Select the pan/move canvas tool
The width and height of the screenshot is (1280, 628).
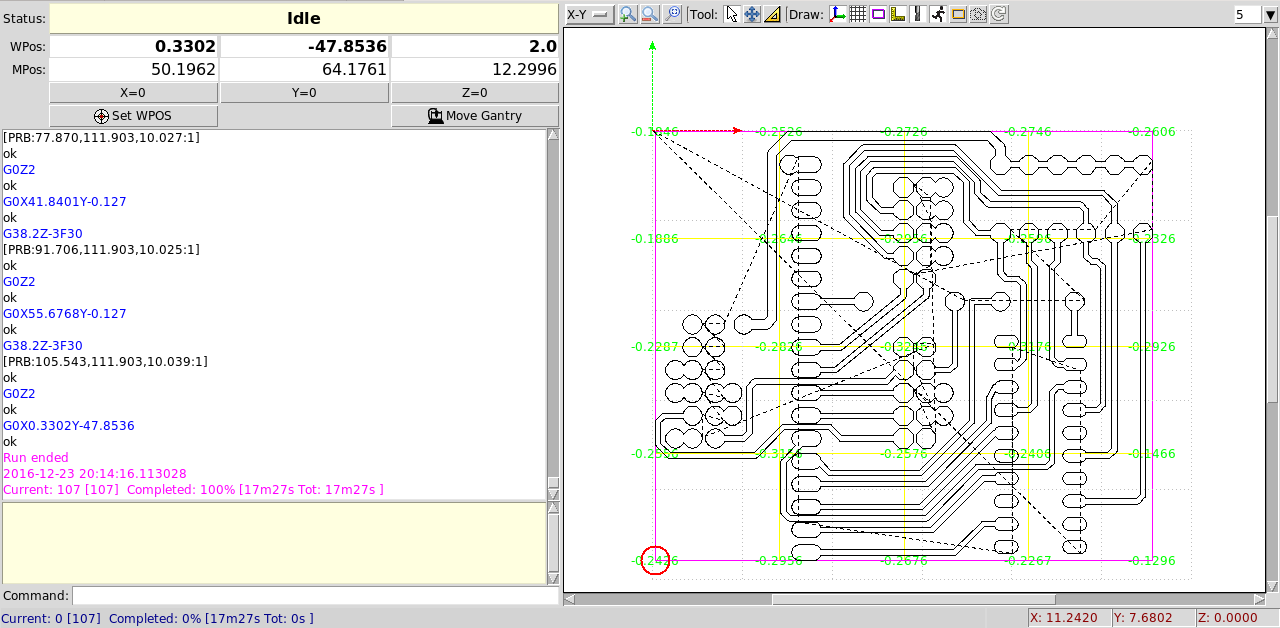pos(752,14)
